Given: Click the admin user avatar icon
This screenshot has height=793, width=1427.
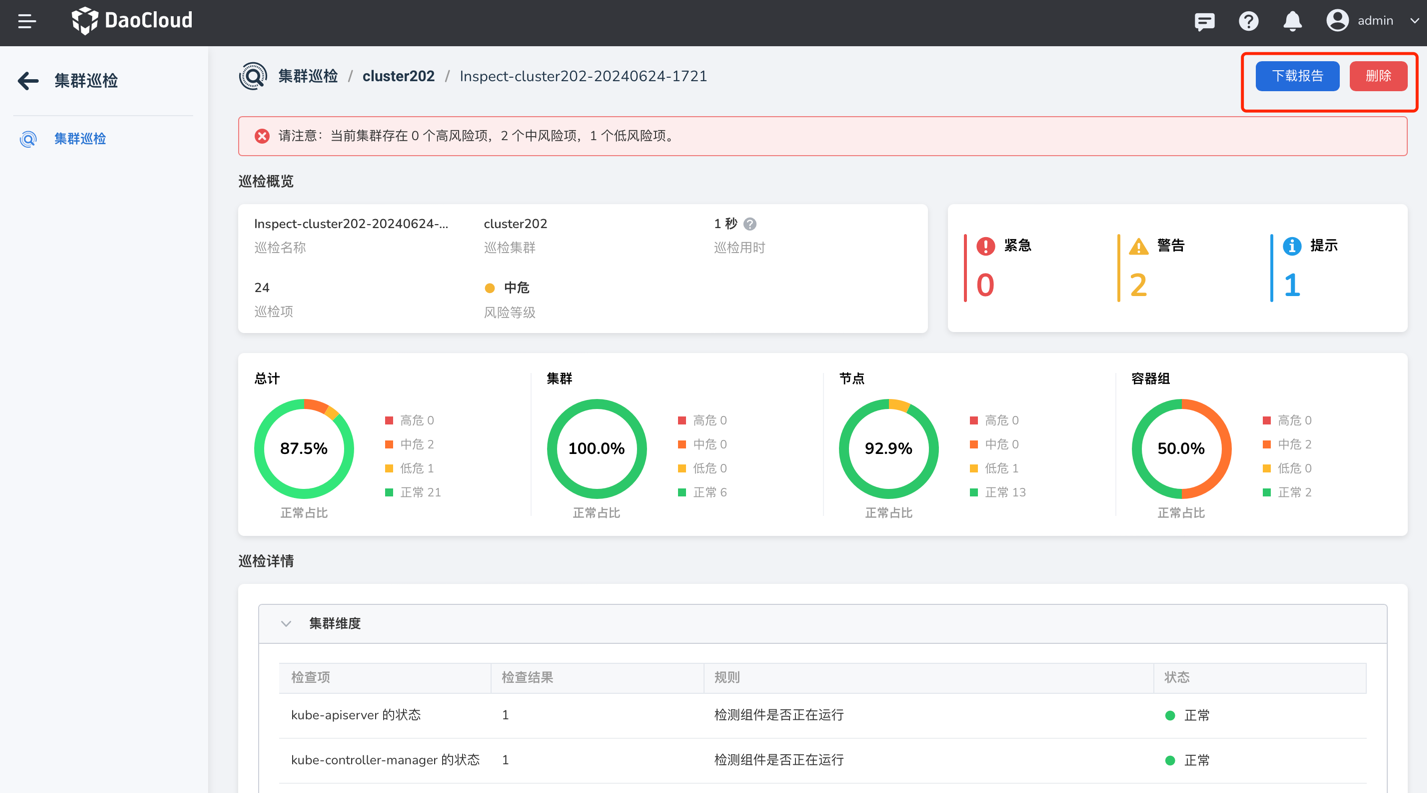Looking at the screenshot, I should pos(1337,21).
